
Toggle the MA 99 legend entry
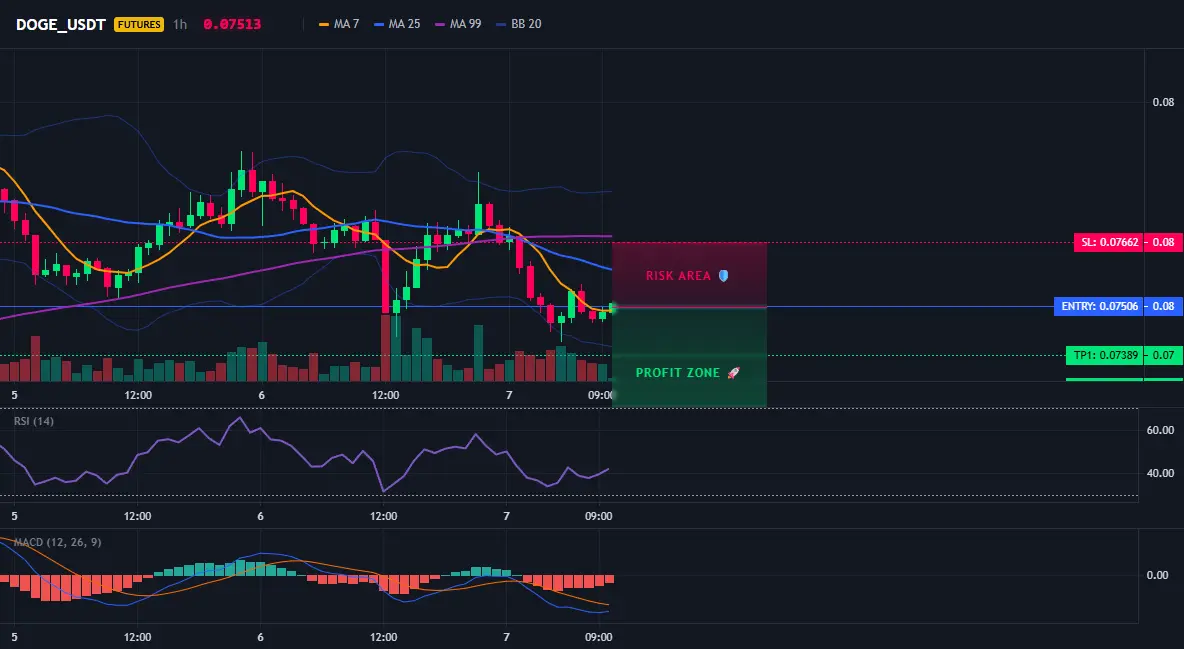click(458, 24)
